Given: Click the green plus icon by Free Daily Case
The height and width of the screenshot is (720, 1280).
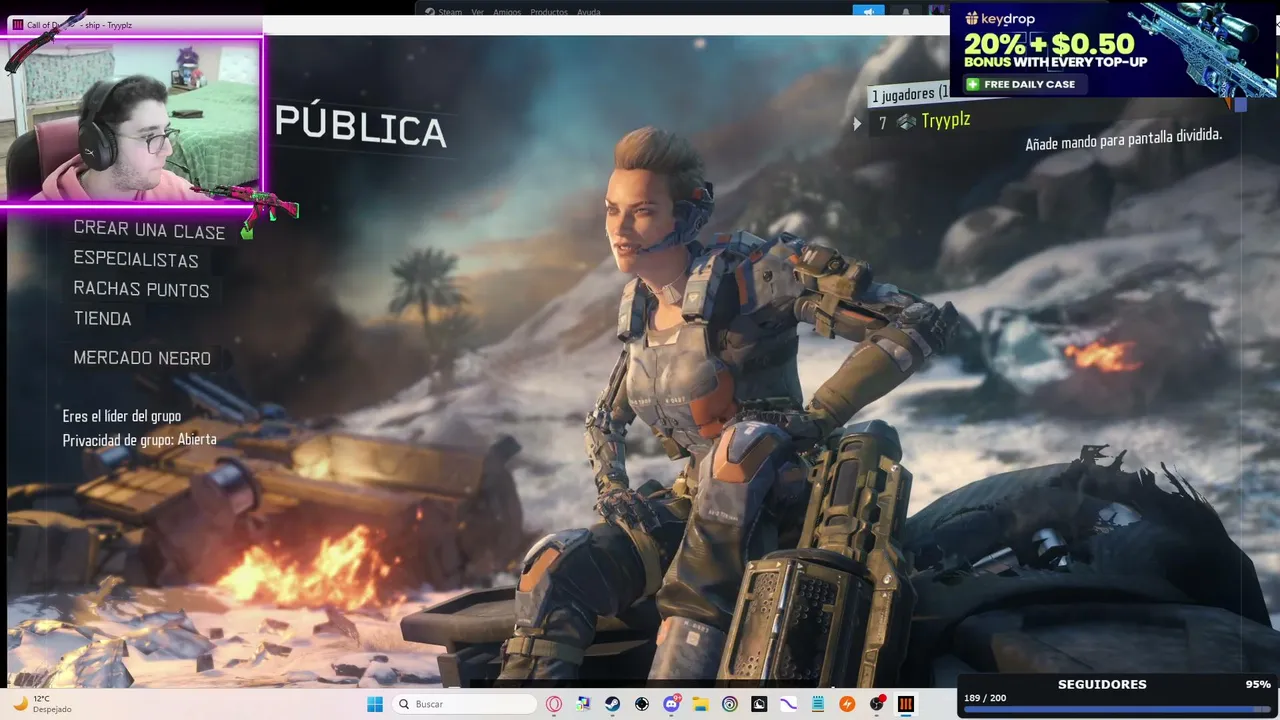Looking at the screenshot, I should pyautogui.click(x=973, y=84).
